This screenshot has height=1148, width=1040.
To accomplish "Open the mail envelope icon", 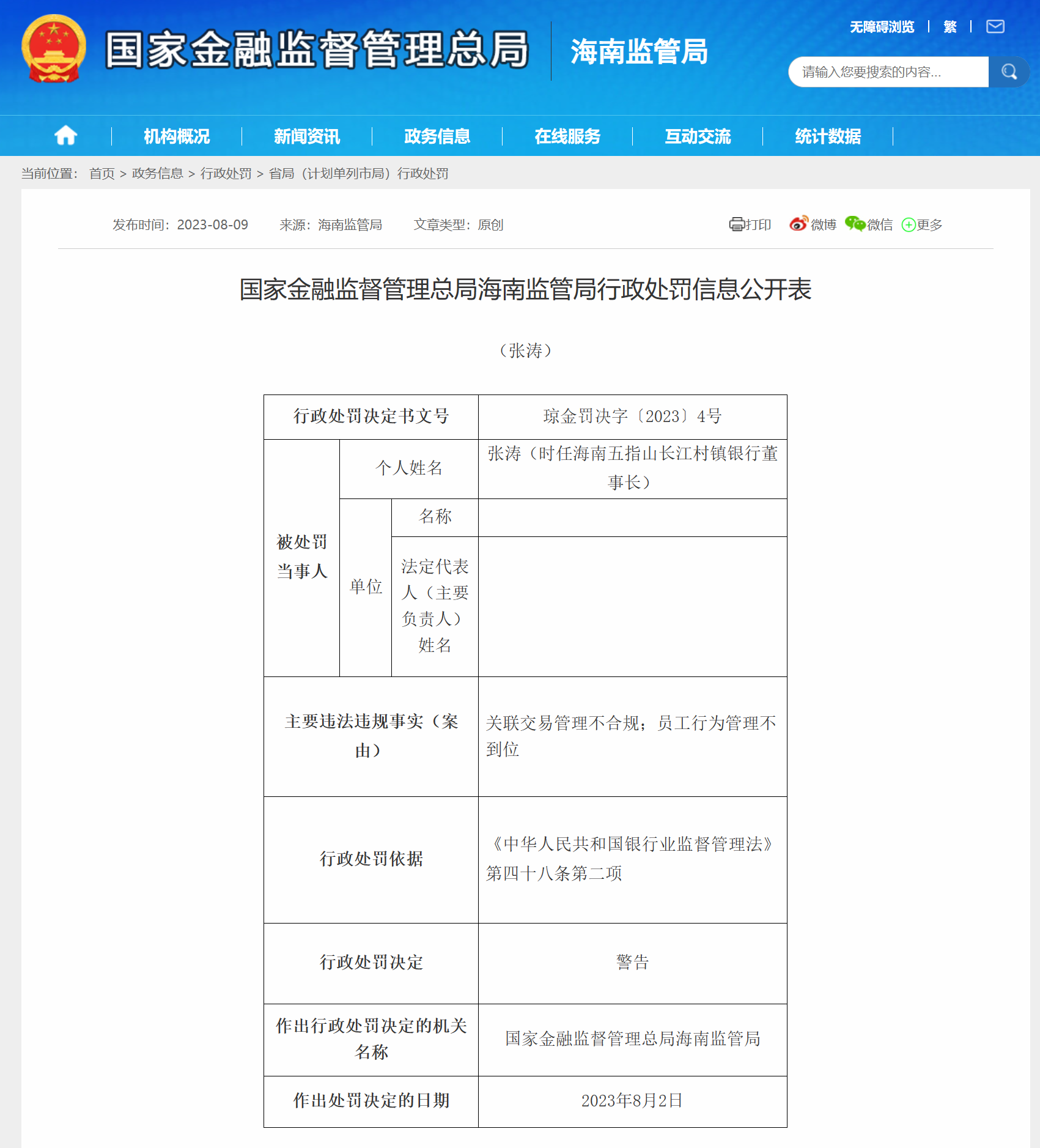I will click(995, 26).
